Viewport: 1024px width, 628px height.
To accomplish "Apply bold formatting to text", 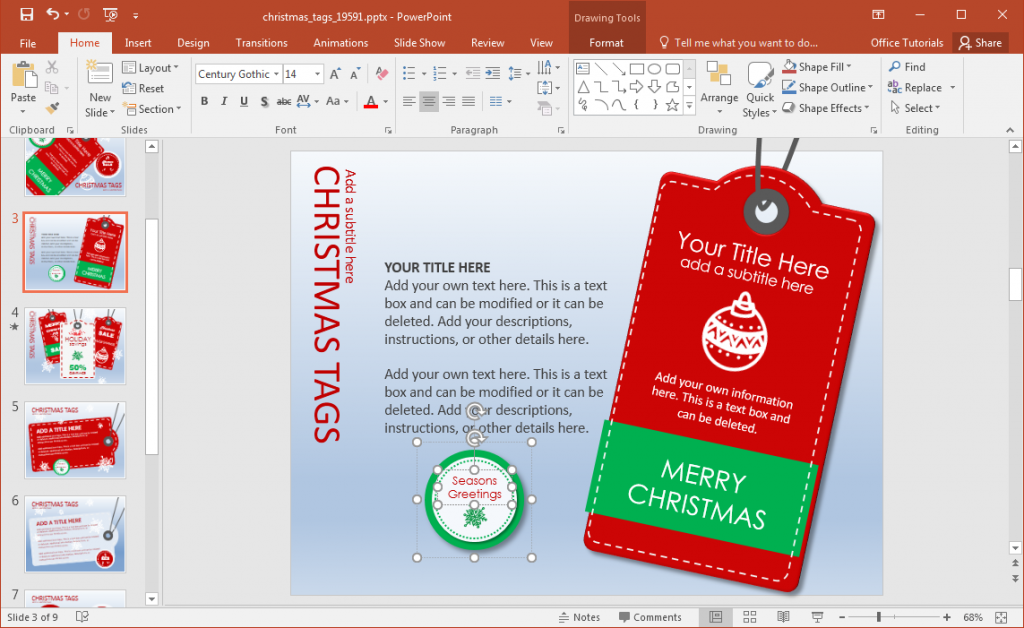I will [204, 101].
